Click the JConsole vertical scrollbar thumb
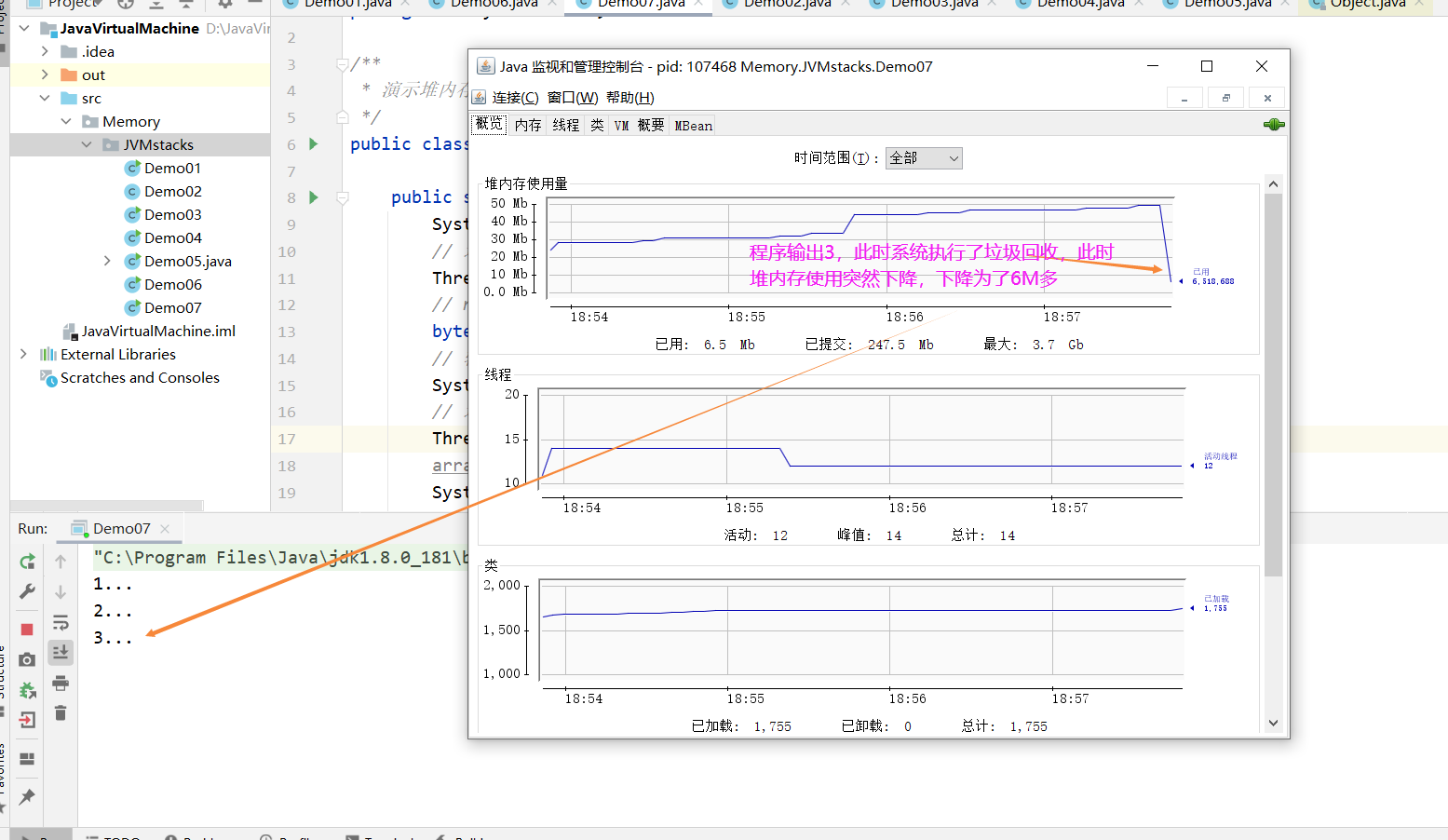 [x=1273, y=385]
